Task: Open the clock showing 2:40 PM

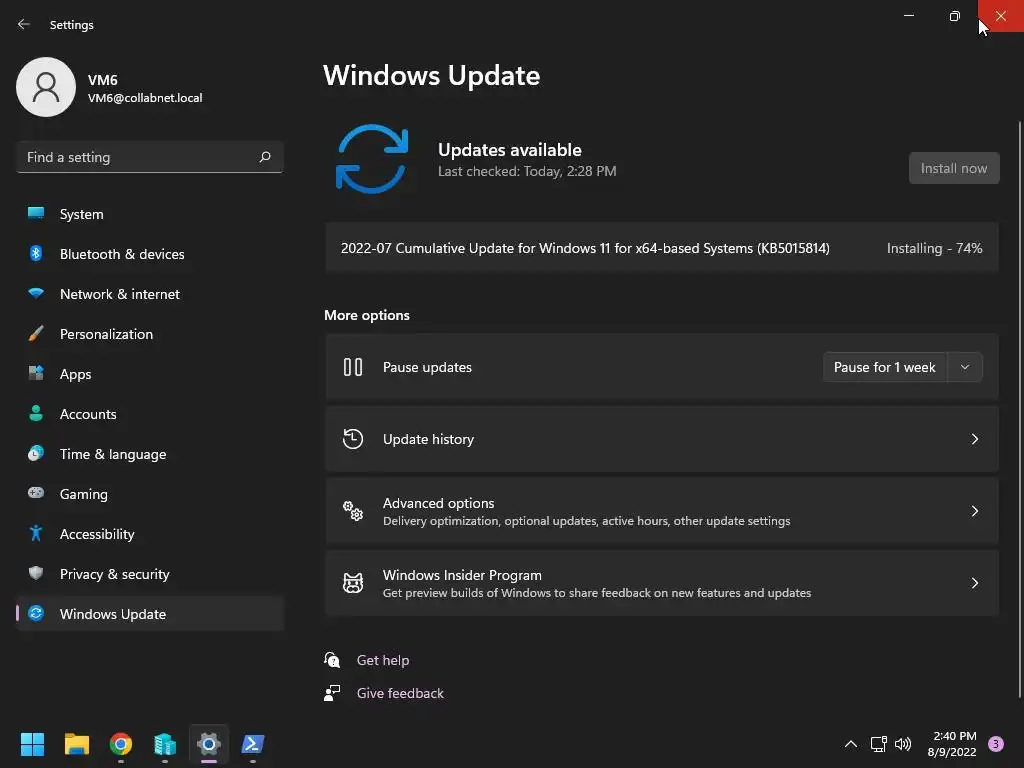Action: pyautogui.click(x=952, y=744)
